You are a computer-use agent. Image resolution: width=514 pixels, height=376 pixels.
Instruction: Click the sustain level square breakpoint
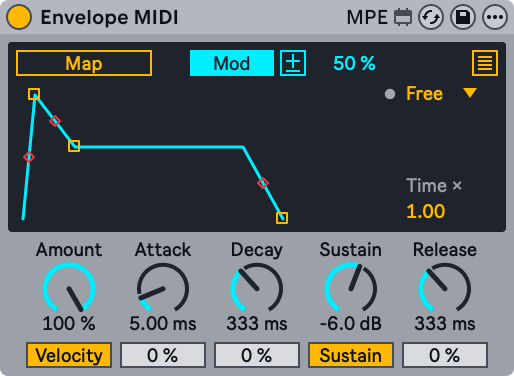74,146
